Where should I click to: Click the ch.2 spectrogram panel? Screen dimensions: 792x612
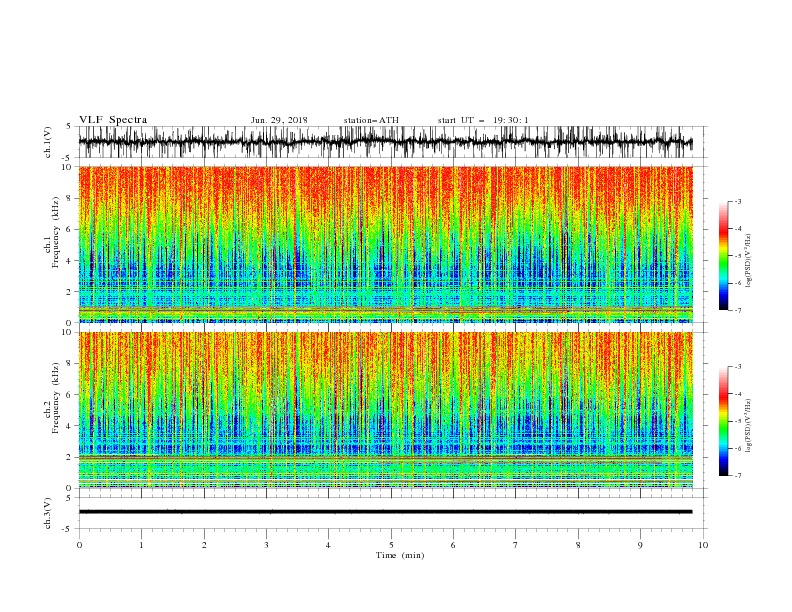pyautogui.click(x=385, y=410)
